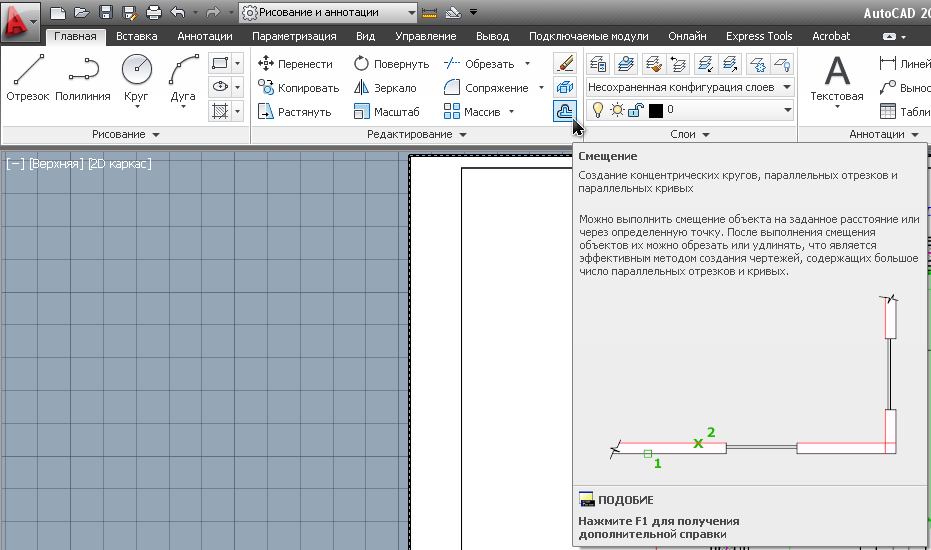Click the layer unisolate icon

pyautogui.click(x=730, y=64)
